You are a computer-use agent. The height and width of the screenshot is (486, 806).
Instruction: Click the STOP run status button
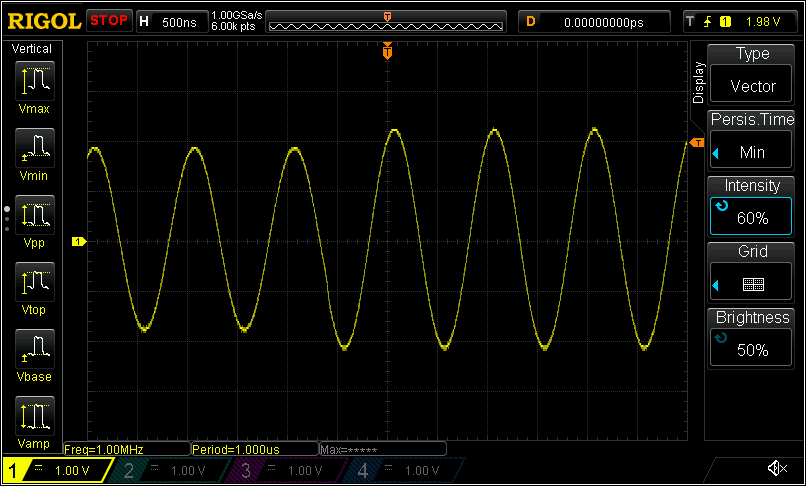click(x=109, y=21)
